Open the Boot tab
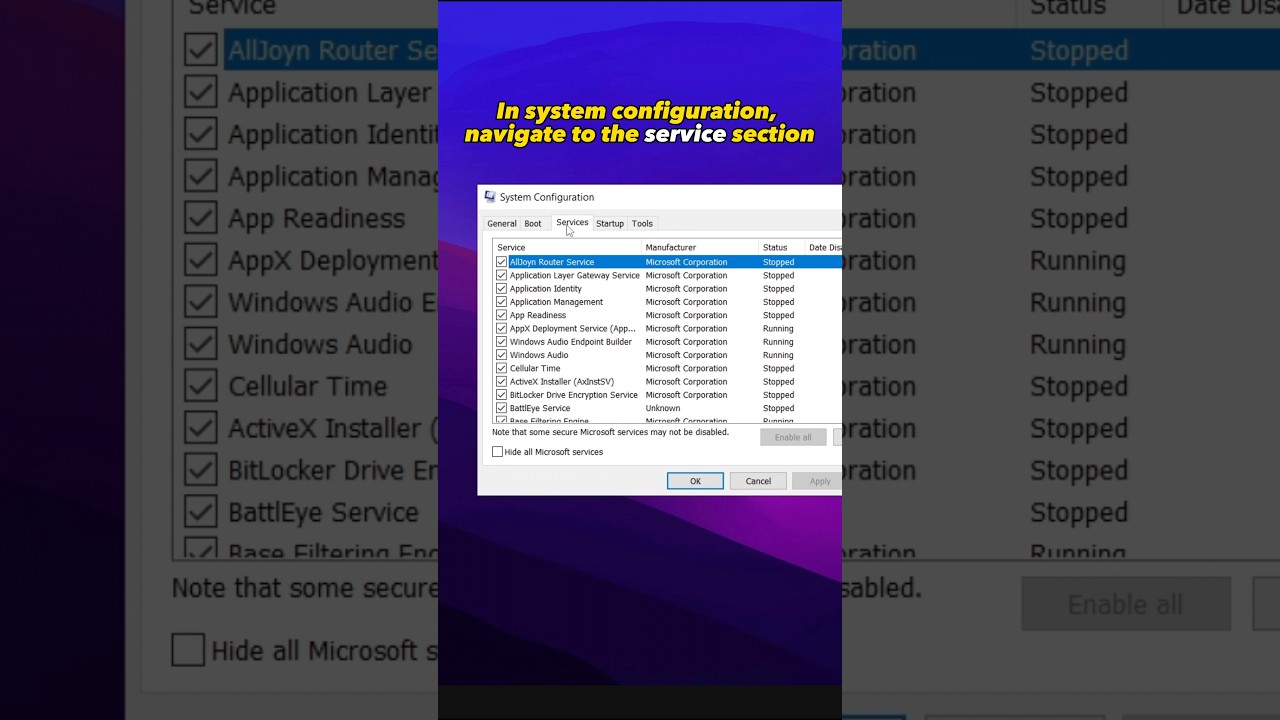This screenshot has height=720, width=1280. pyautogui.click(x=533, y=224)
